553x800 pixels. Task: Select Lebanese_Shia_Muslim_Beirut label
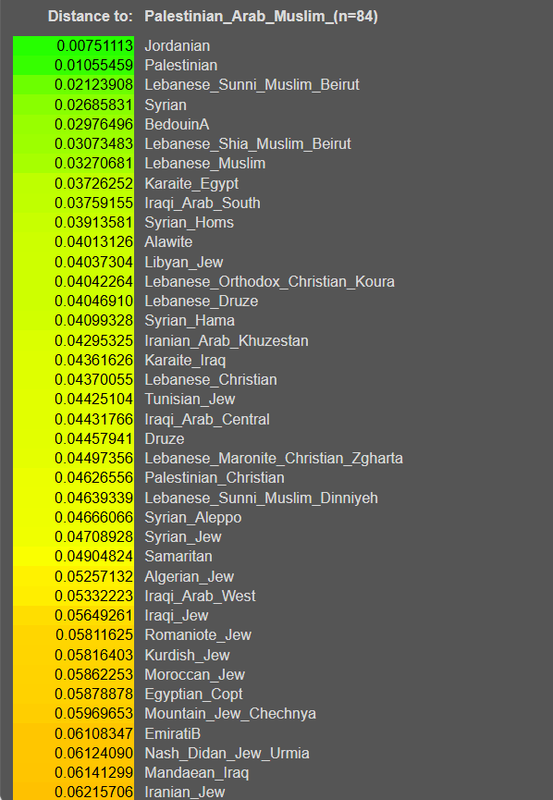pos(248,144)
